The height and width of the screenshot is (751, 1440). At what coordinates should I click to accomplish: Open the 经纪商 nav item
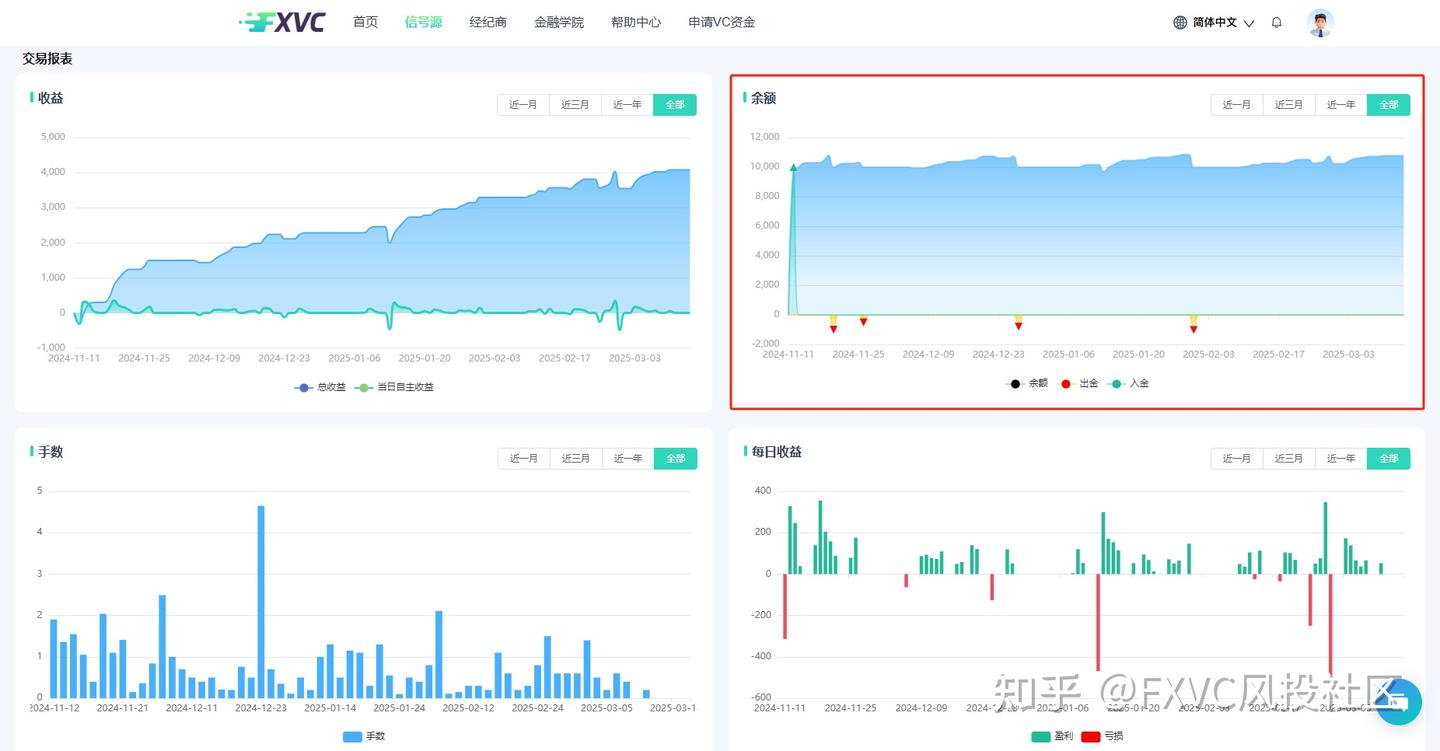pos(488,22)
